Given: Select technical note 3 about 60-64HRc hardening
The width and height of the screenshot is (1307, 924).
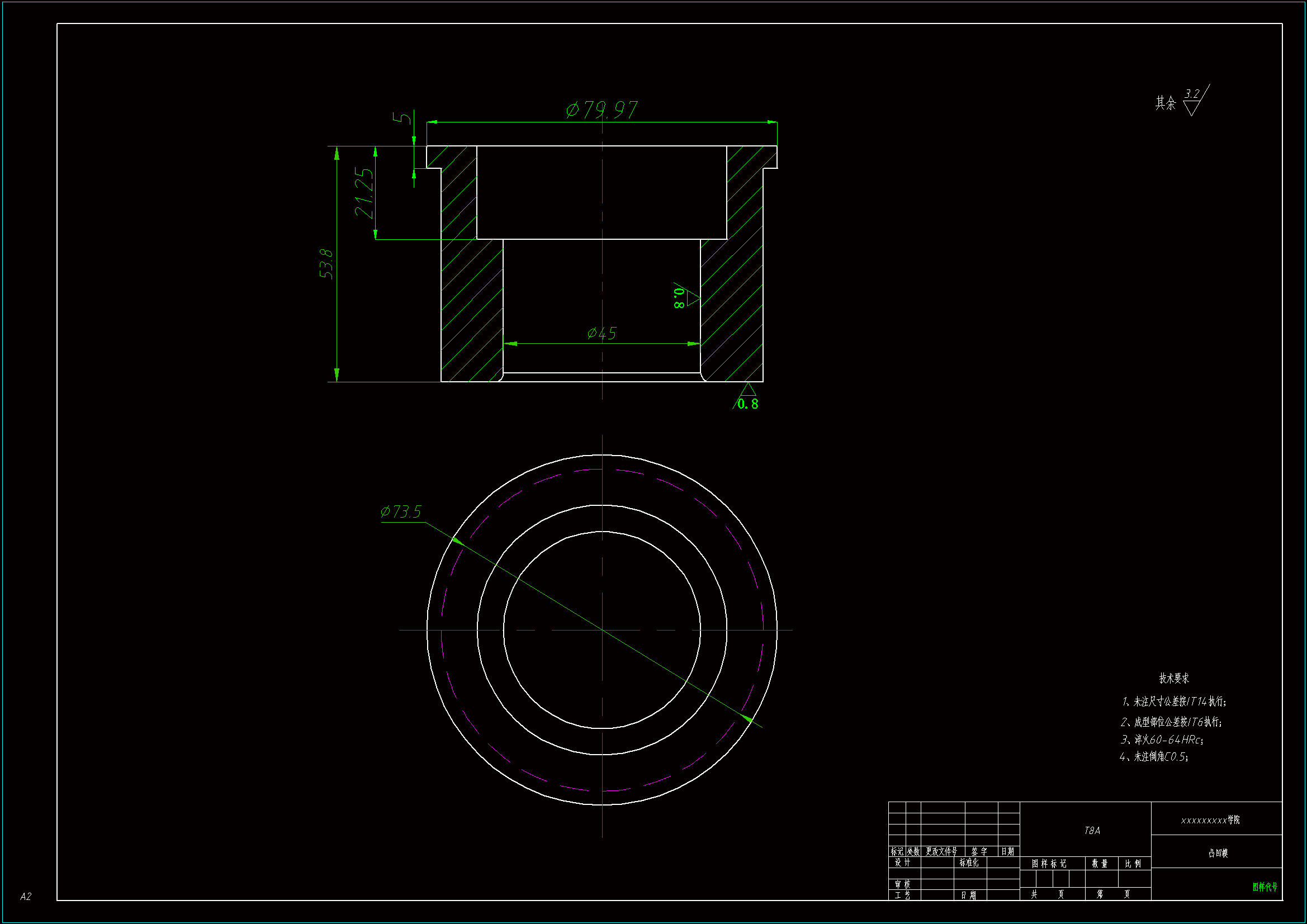Looking at the screenshot, I should pyautogui.click(x=1162, y=740).
